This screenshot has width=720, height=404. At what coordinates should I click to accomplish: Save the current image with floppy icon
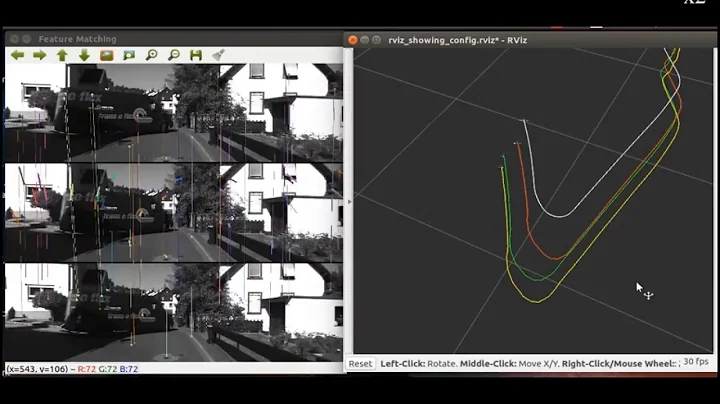pos(196,55)
